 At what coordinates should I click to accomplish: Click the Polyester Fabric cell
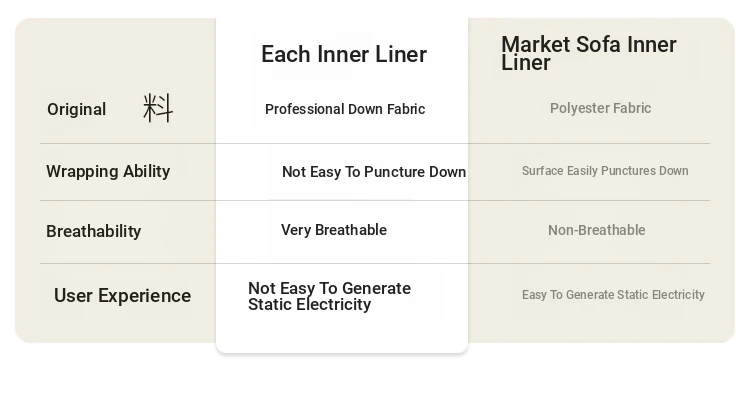point(600,108)
